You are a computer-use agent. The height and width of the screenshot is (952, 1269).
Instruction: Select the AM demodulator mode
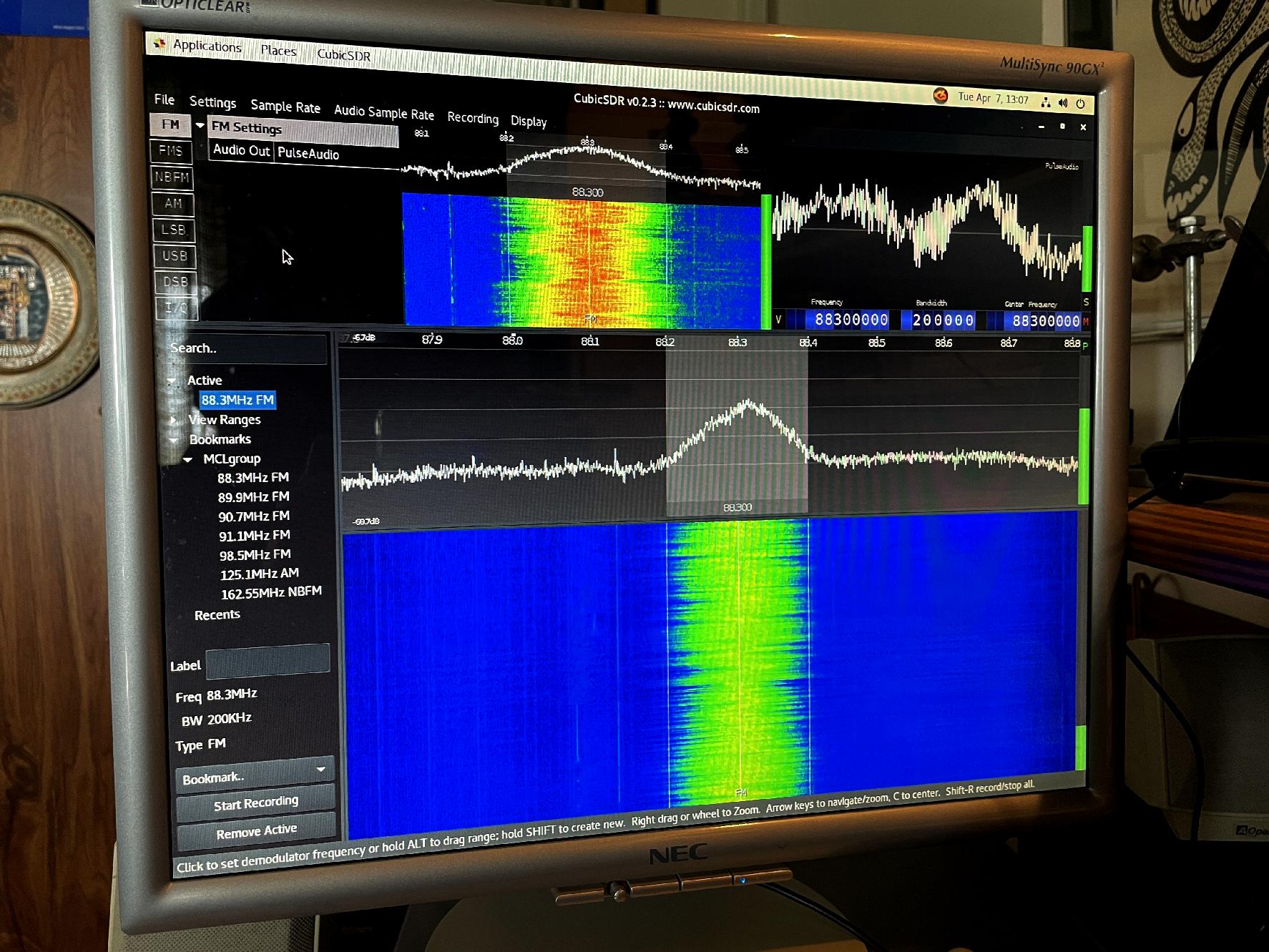coord(173,204)
